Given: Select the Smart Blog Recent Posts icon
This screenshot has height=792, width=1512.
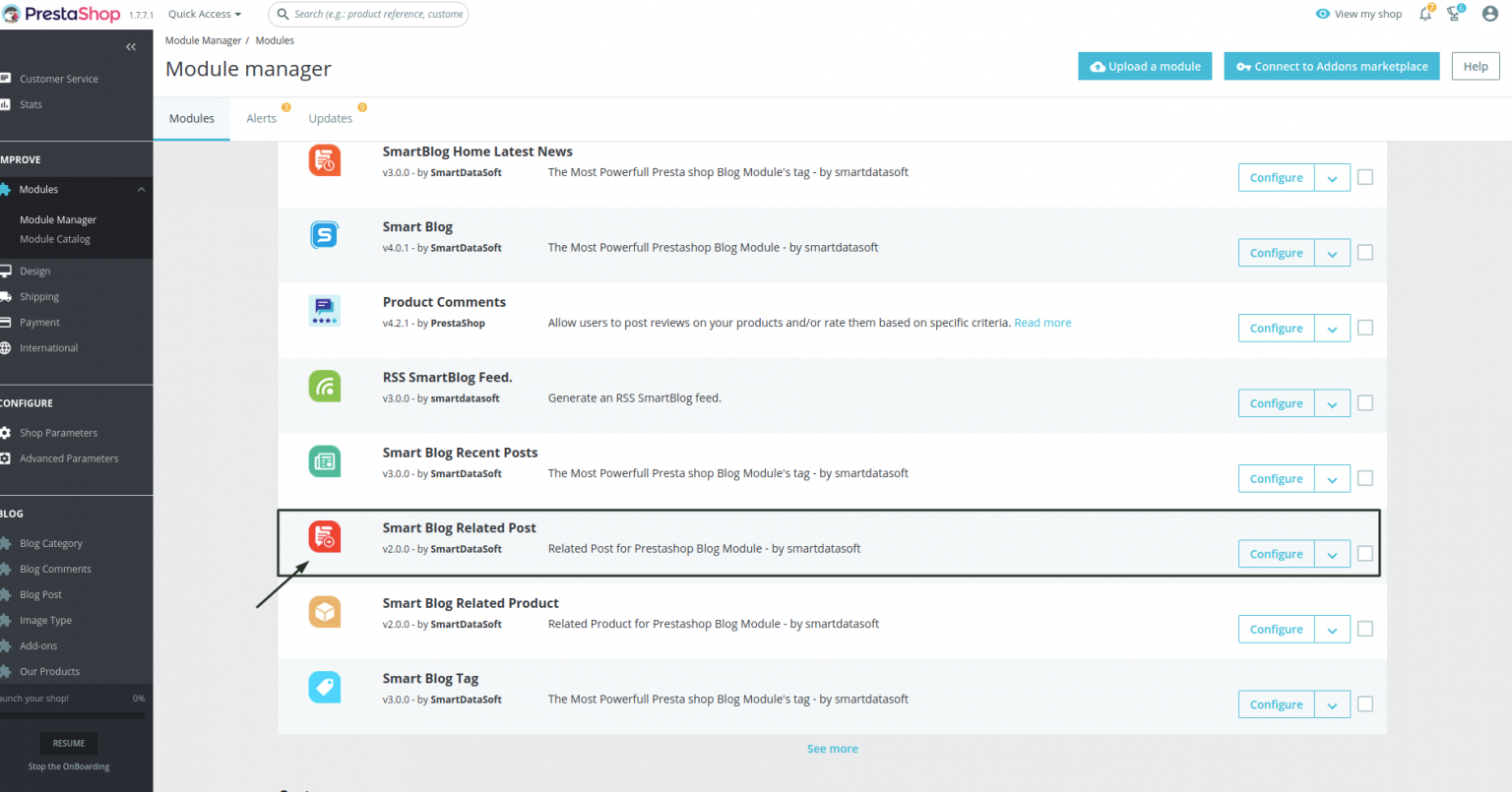Looking at the screenshot, I should pyautogui.click(x=324, y=460).
